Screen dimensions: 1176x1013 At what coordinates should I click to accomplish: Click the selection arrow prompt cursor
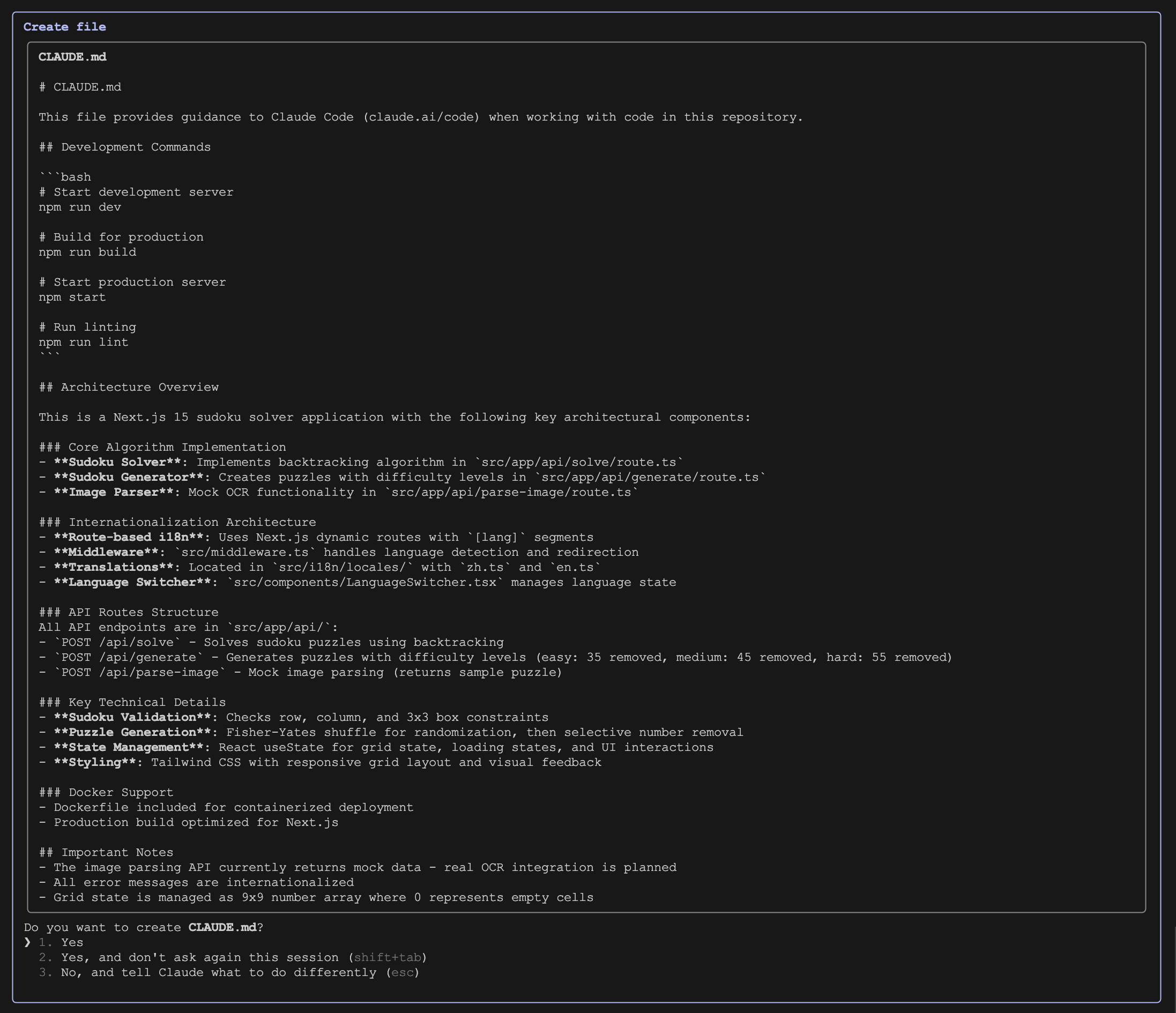pos(27,942)
